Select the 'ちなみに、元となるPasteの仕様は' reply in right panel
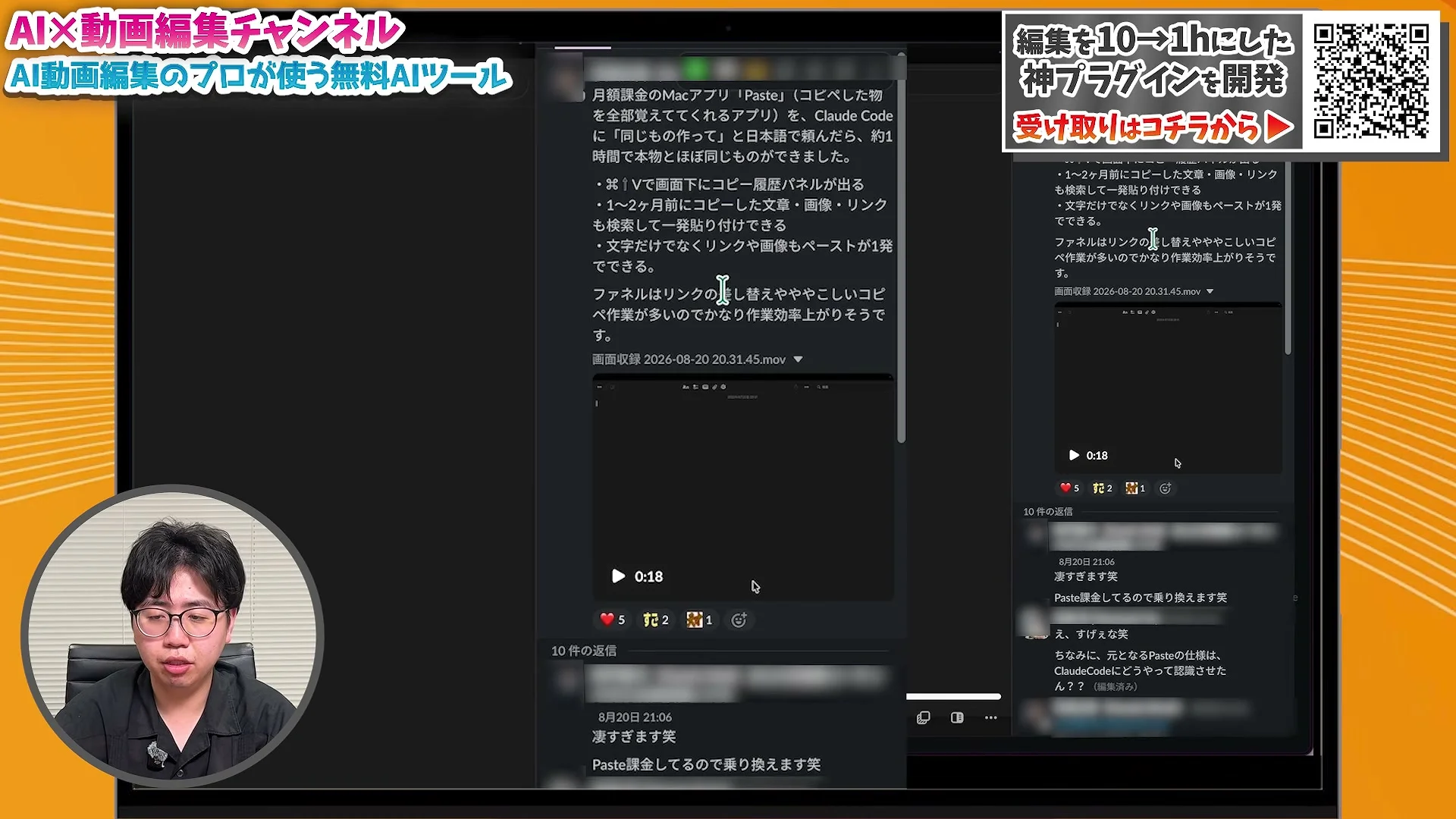 pos(1140,670)
